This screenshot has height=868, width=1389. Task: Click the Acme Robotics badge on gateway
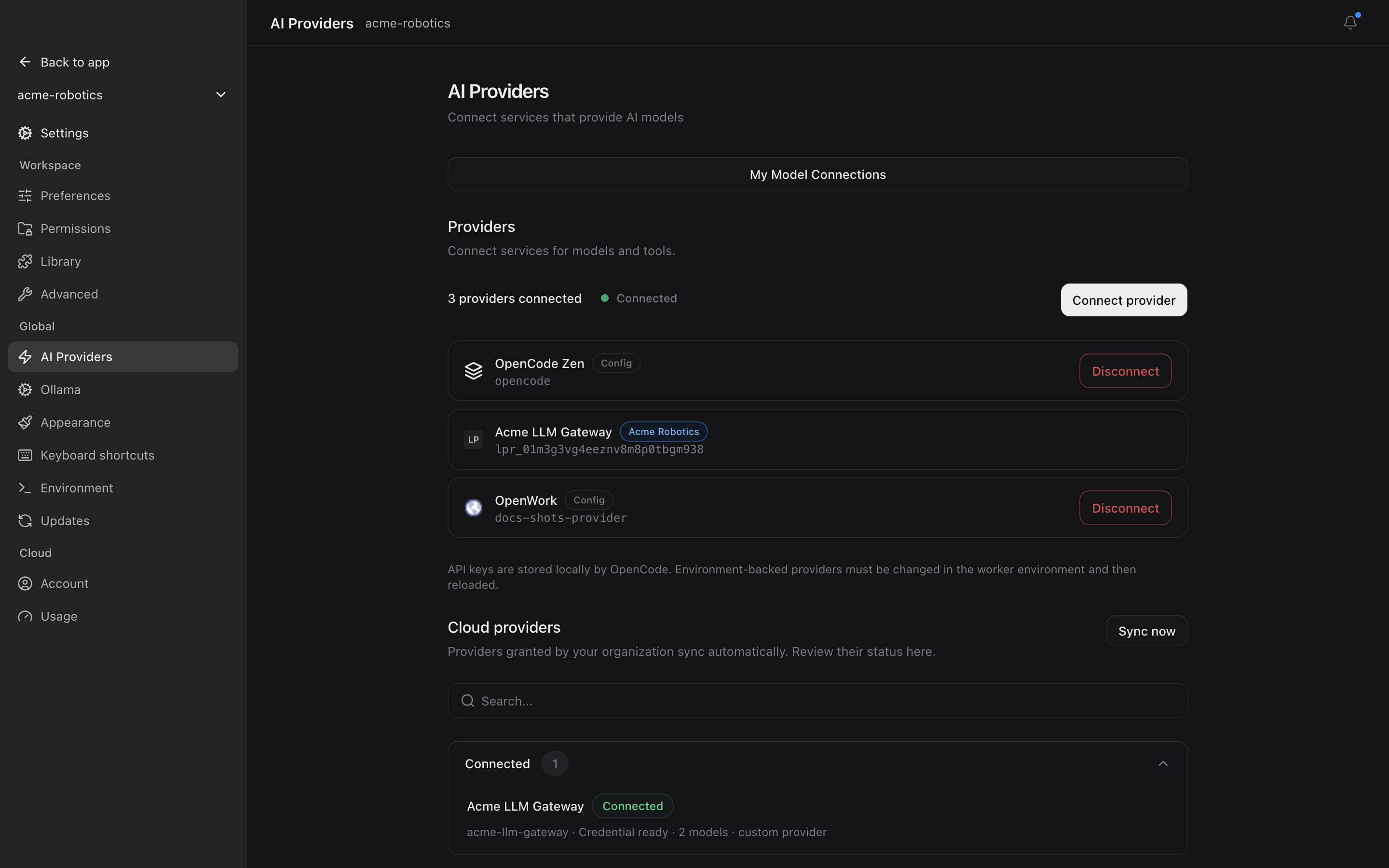pos(664,431)
